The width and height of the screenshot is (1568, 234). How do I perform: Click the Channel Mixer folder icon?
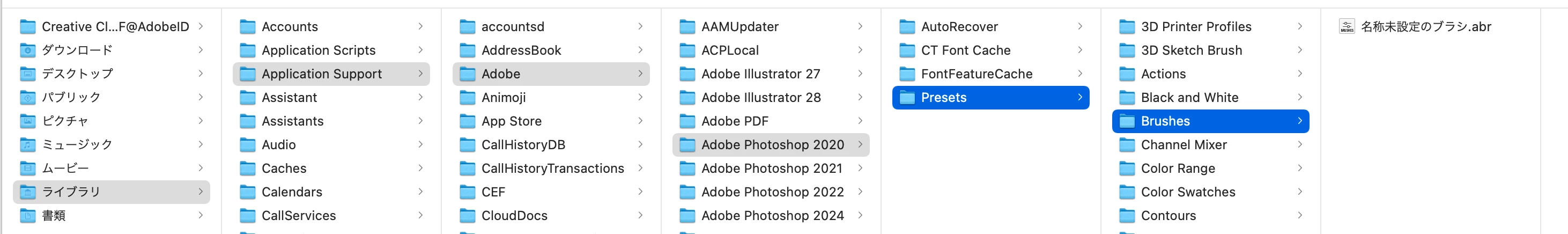click(1127, 144)
